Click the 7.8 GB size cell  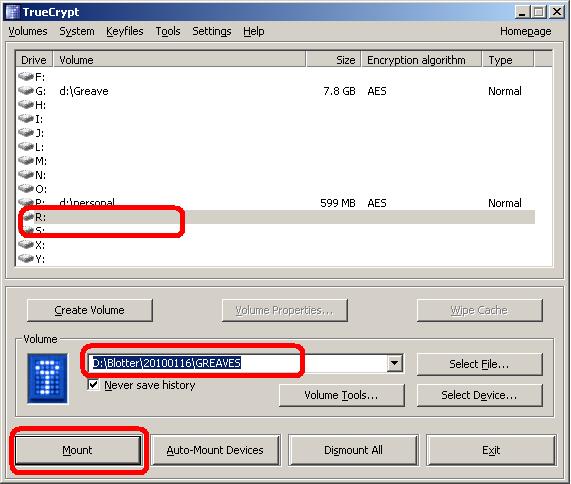(x=339, y=91)
